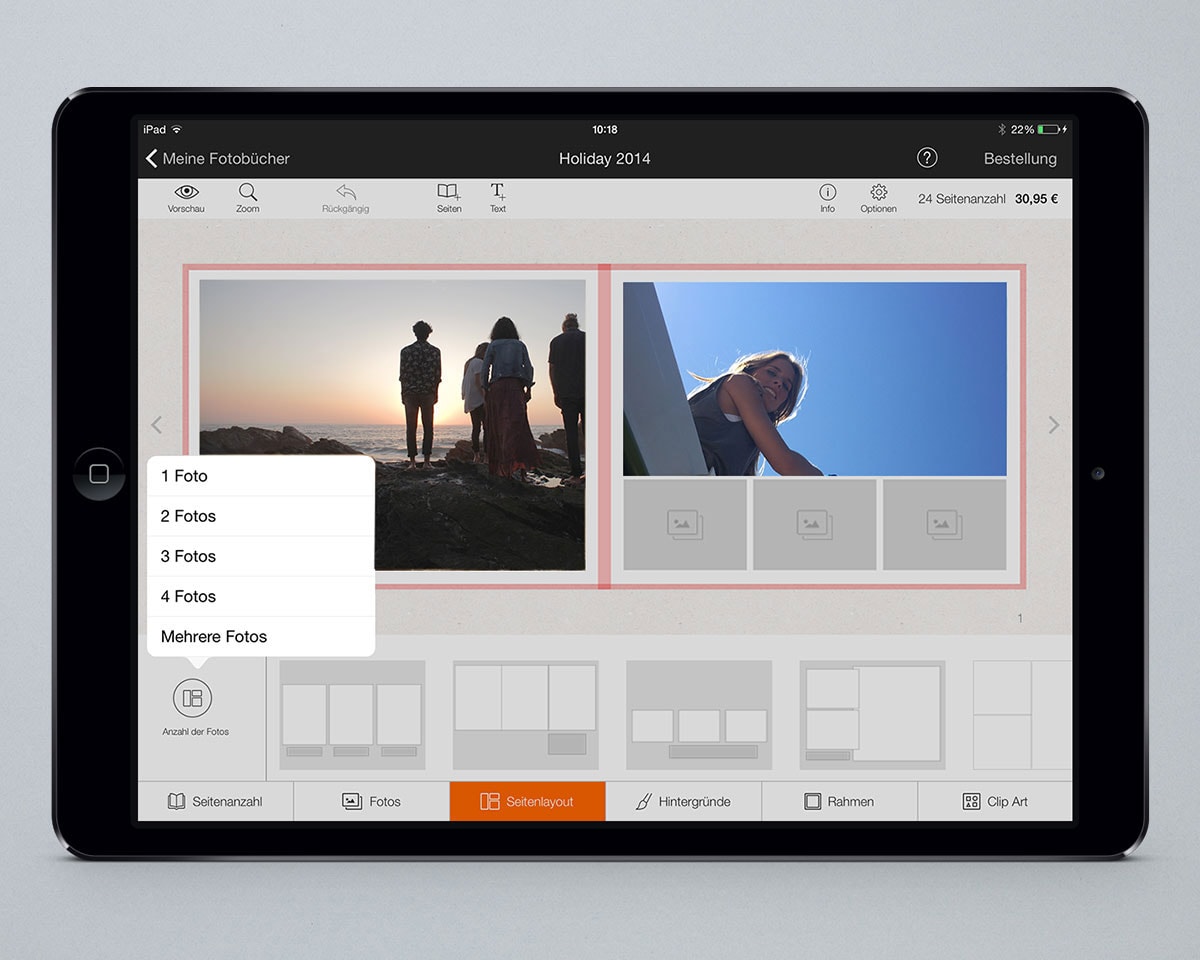
Task: Open the Hintergründe tab
Action: tap(683, 801)
